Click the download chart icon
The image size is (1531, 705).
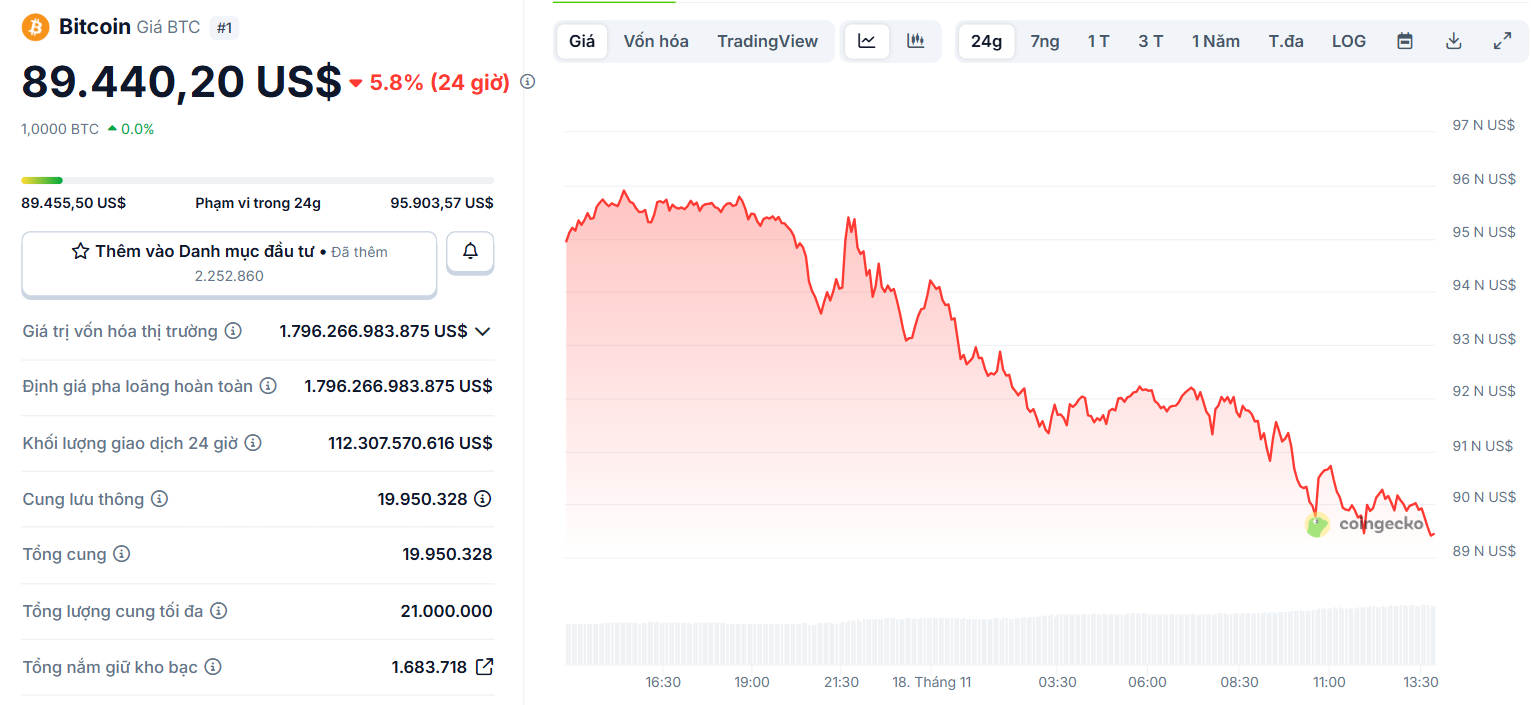[x=1453, y=41]
